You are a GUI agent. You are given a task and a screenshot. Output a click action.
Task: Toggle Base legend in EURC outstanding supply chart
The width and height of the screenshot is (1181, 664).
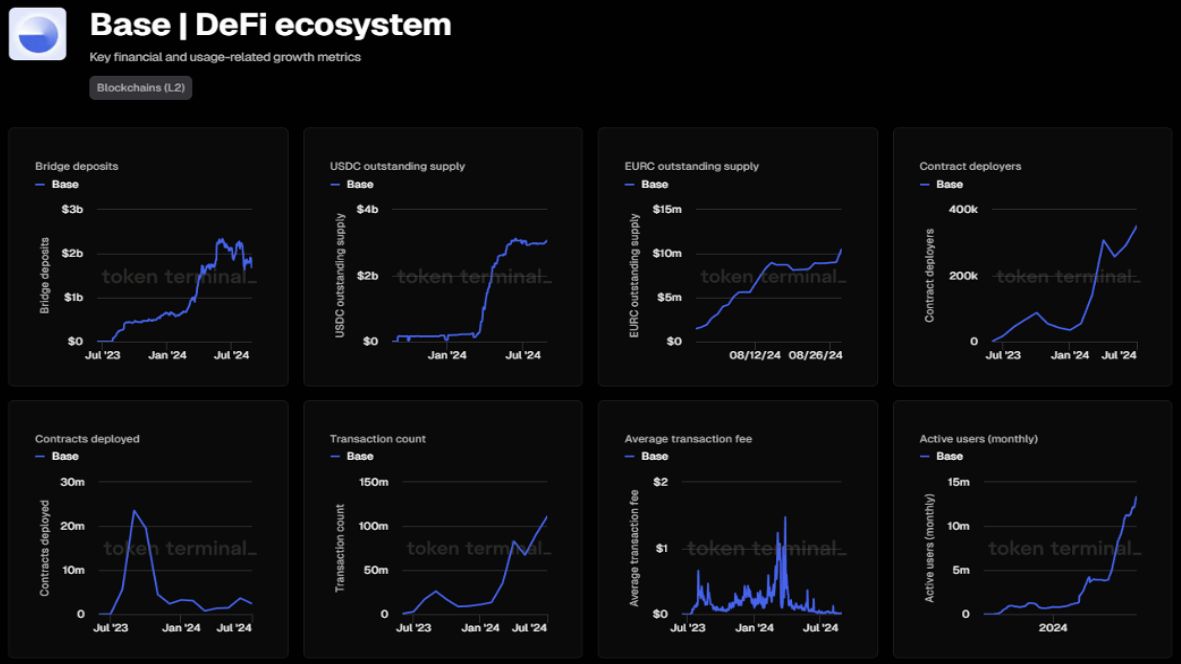(646, 184)
